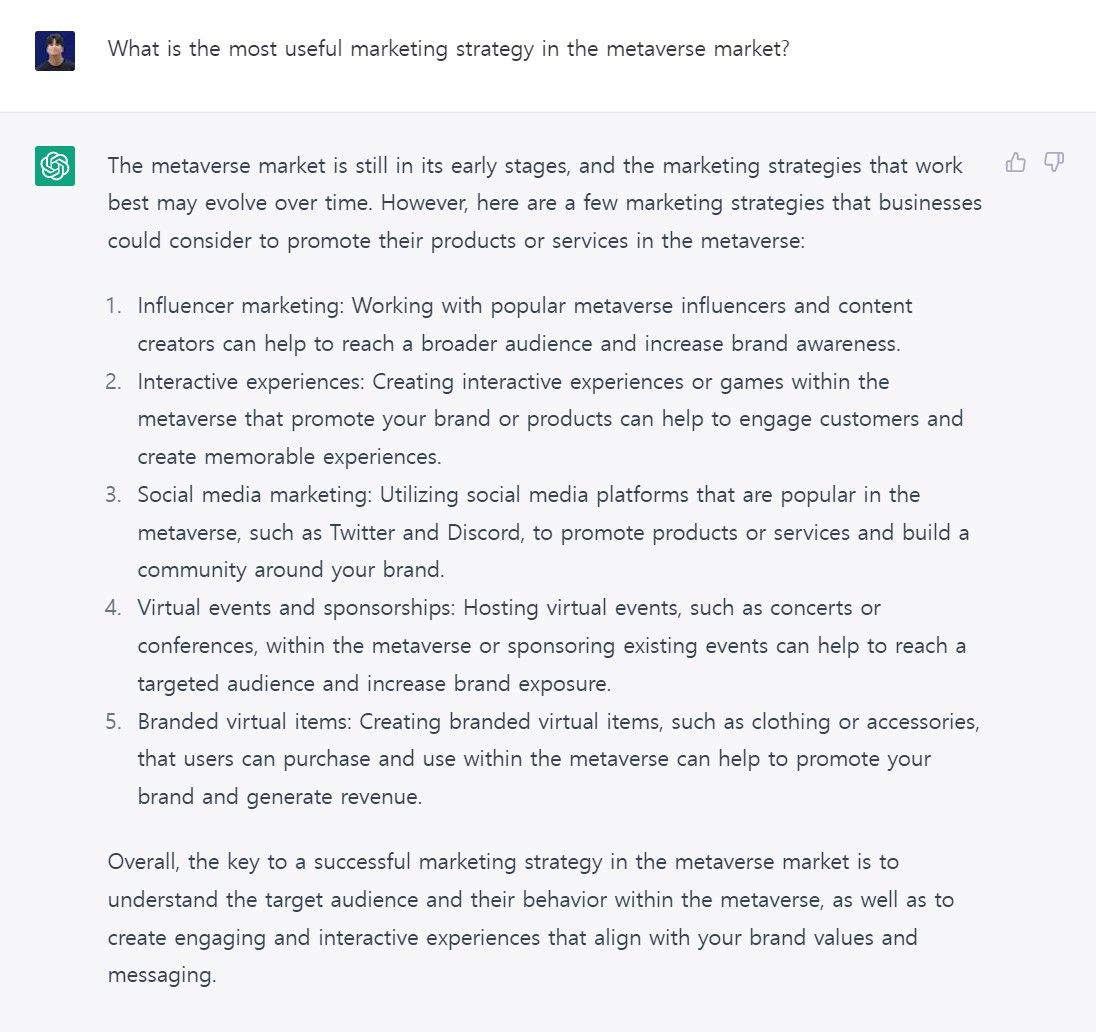The width and height of the screenshot is (1096, 1032).
Task: Click the green ChatGPT assistant avatar
Action: tap(55, 166)
